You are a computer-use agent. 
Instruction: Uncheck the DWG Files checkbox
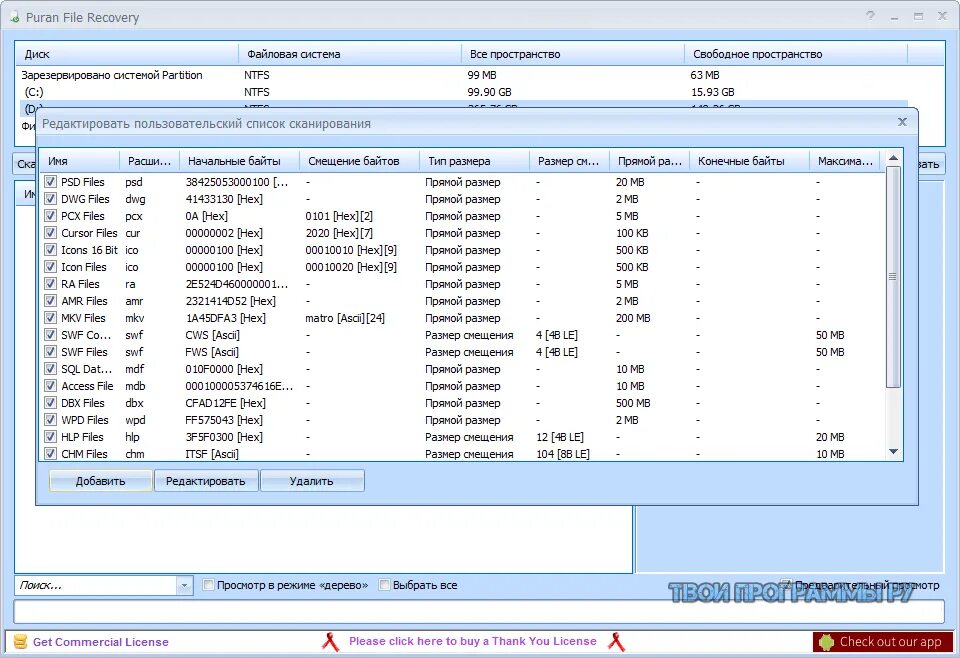point(50,199)
